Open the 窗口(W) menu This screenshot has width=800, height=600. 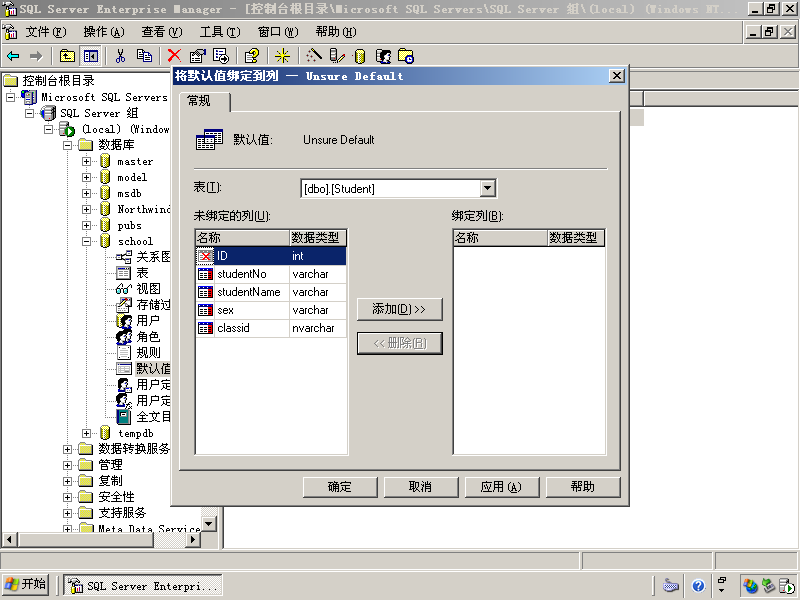(x=278, y=32)
